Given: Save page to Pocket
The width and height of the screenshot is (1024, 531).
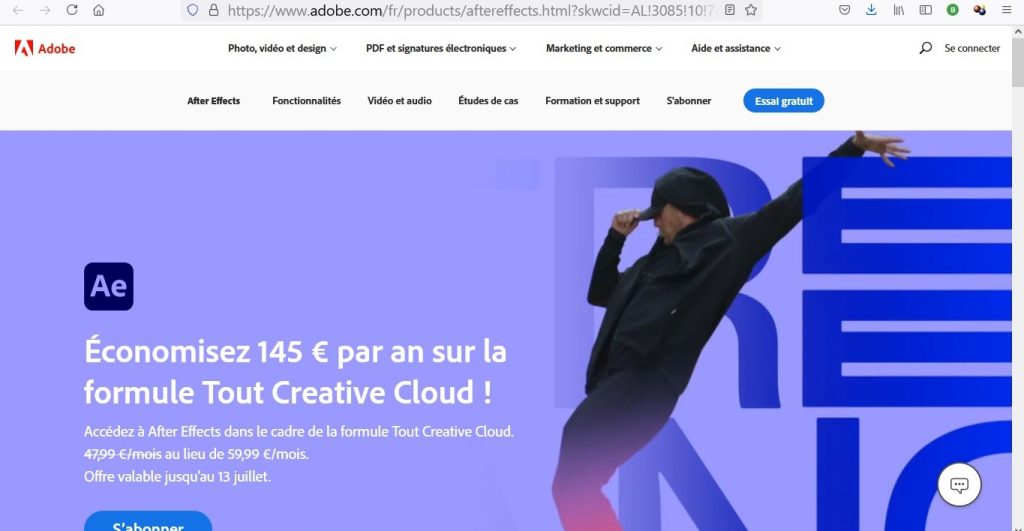Looking at the screenshot, I should click(844, 10).
